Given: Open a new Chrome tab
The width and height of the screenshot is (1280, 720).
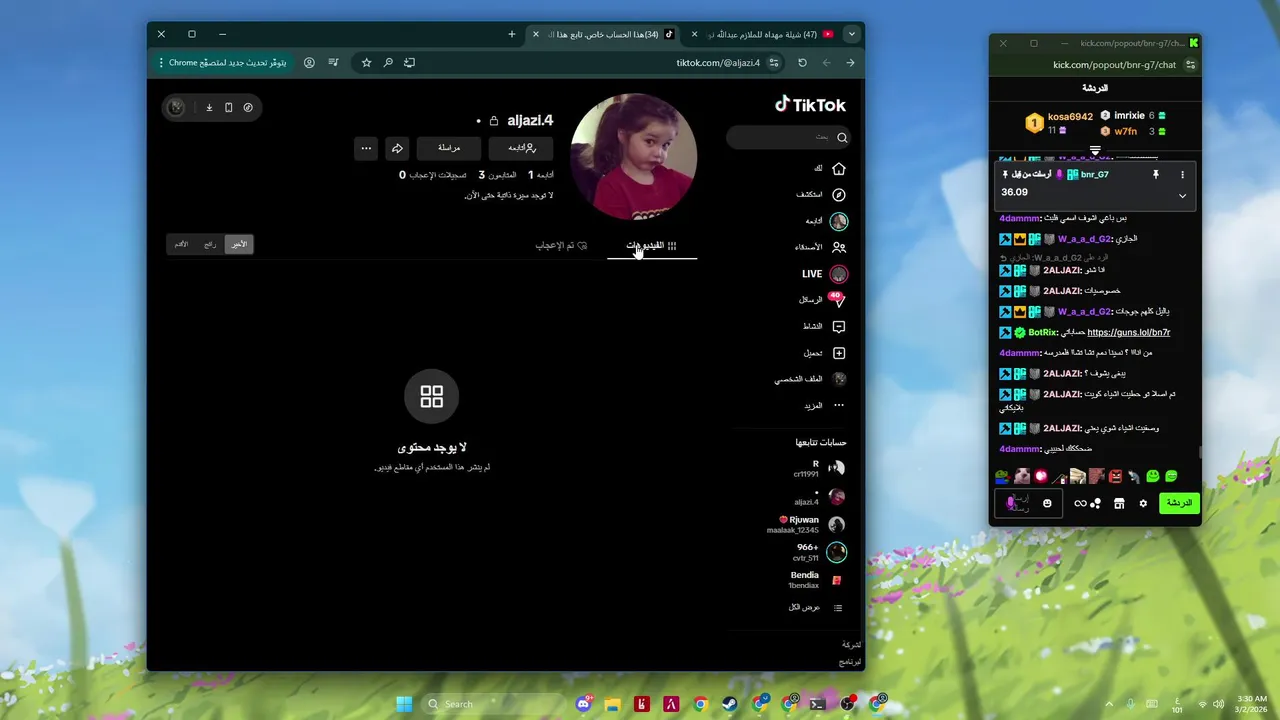Looking at the screenshot, I should click(x=512, y=34).
